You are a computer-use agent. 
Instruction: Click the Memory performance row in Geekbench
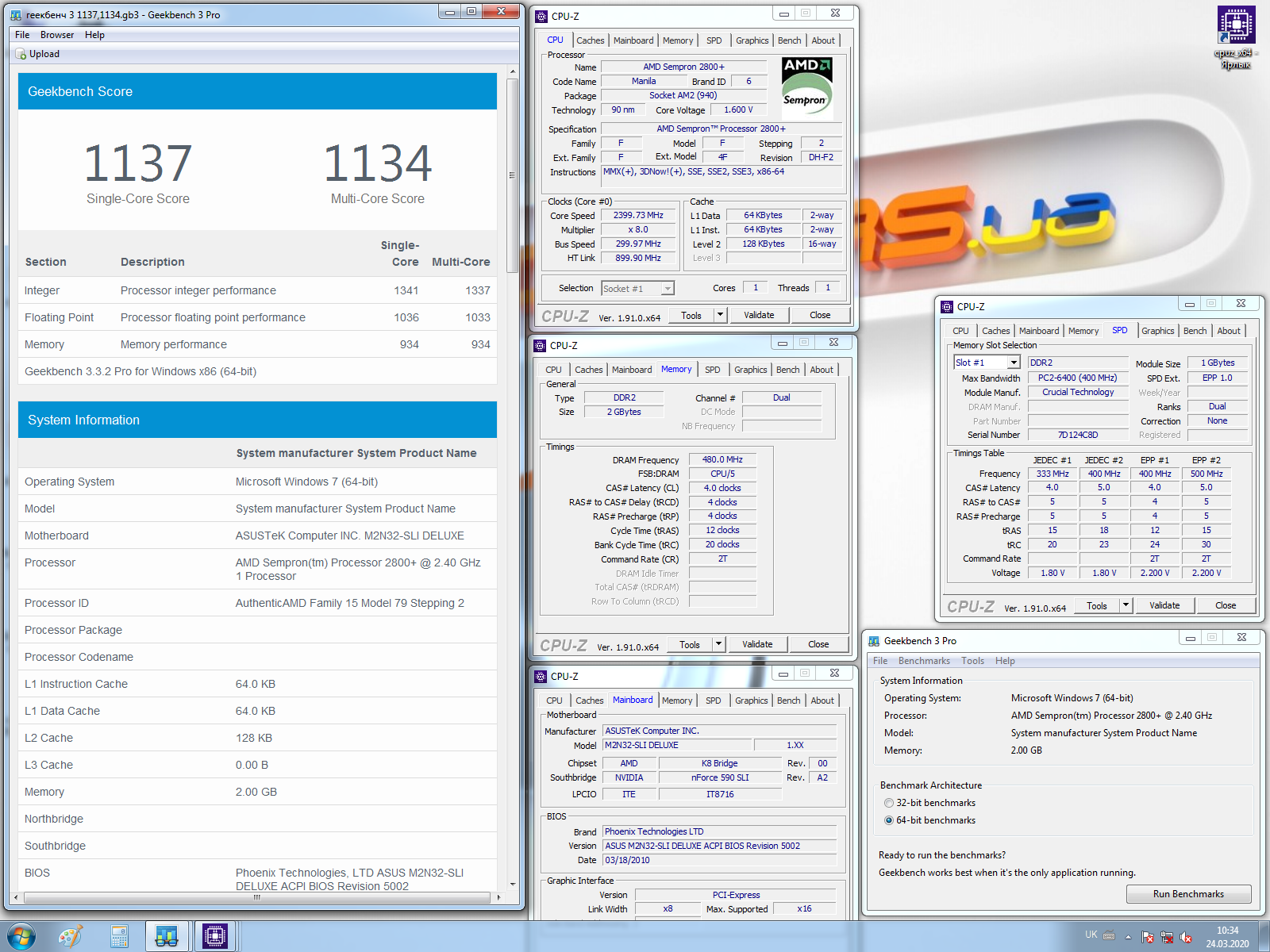pyautogui.click(x=257, y=344)
